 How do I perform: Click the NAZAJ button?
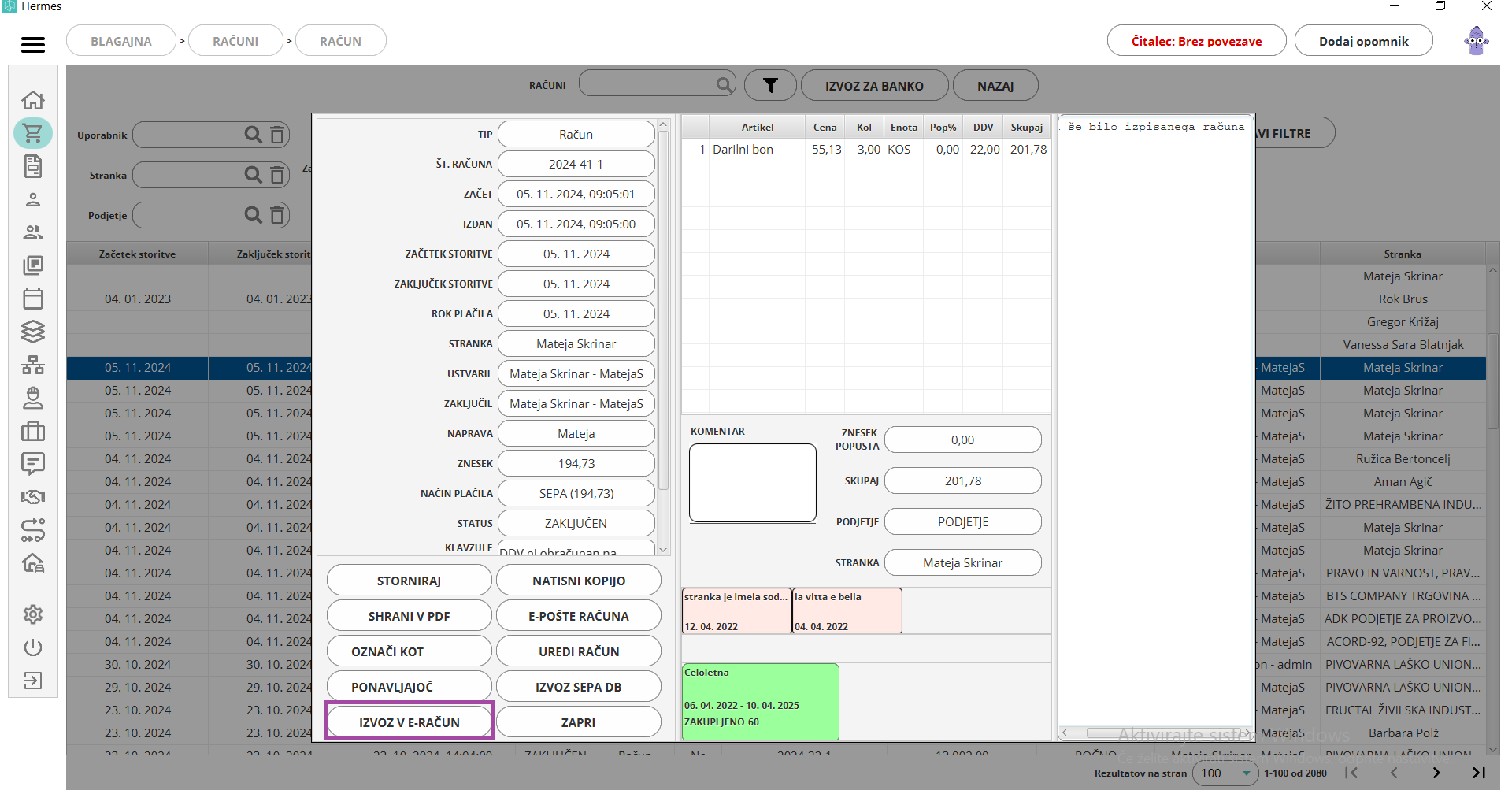click(x=995, y=86)
